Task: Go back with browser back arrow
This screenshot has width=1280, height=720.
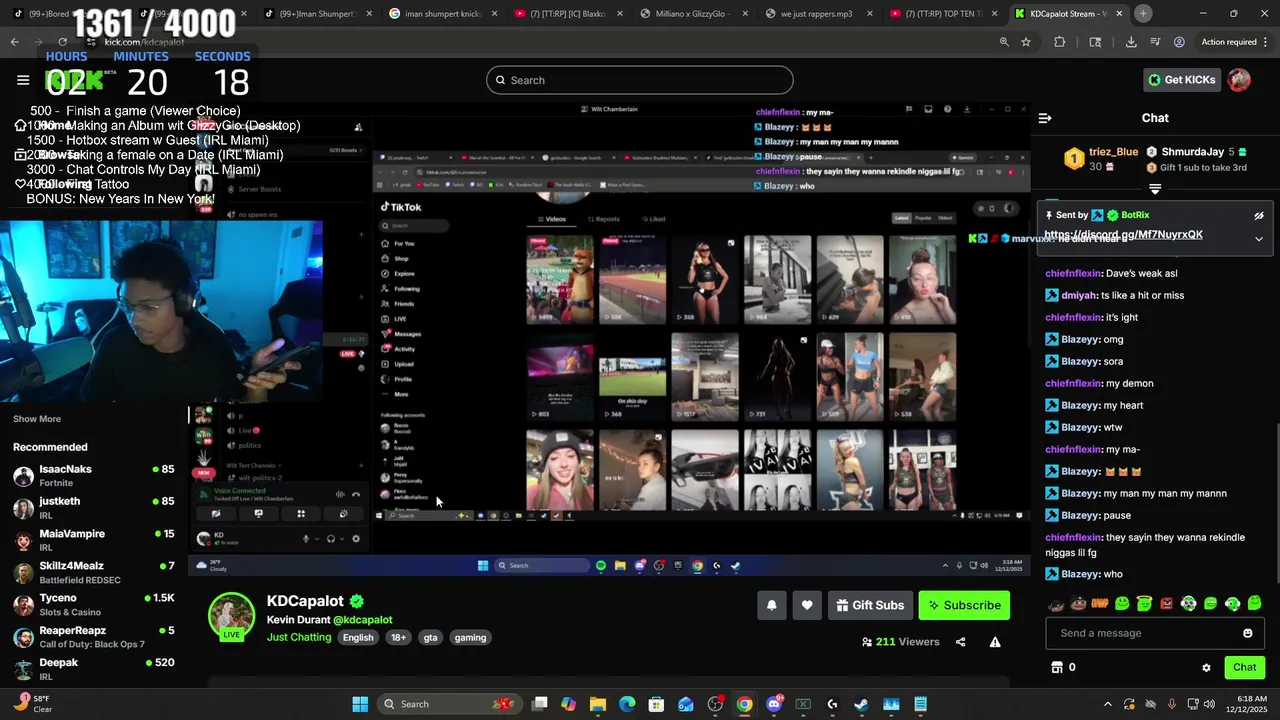Action: [x=15, y=42]
